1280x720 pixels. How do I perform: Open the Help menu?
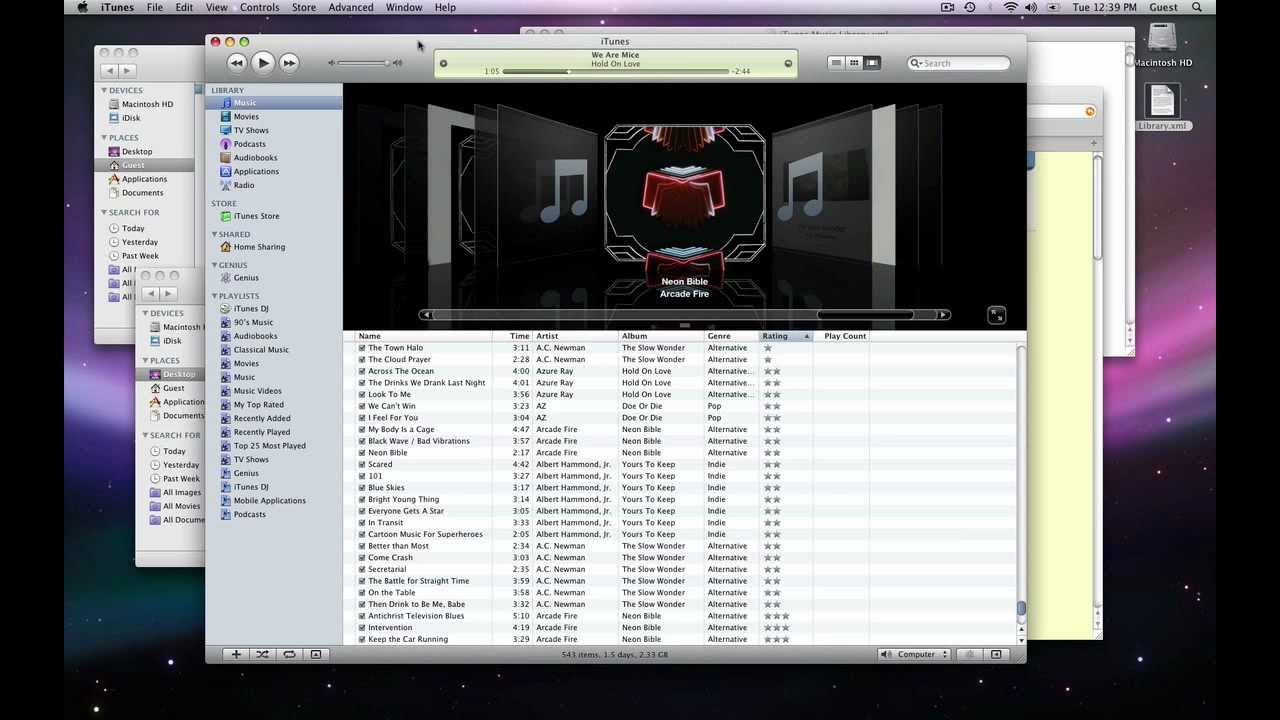tap(445, 7)
